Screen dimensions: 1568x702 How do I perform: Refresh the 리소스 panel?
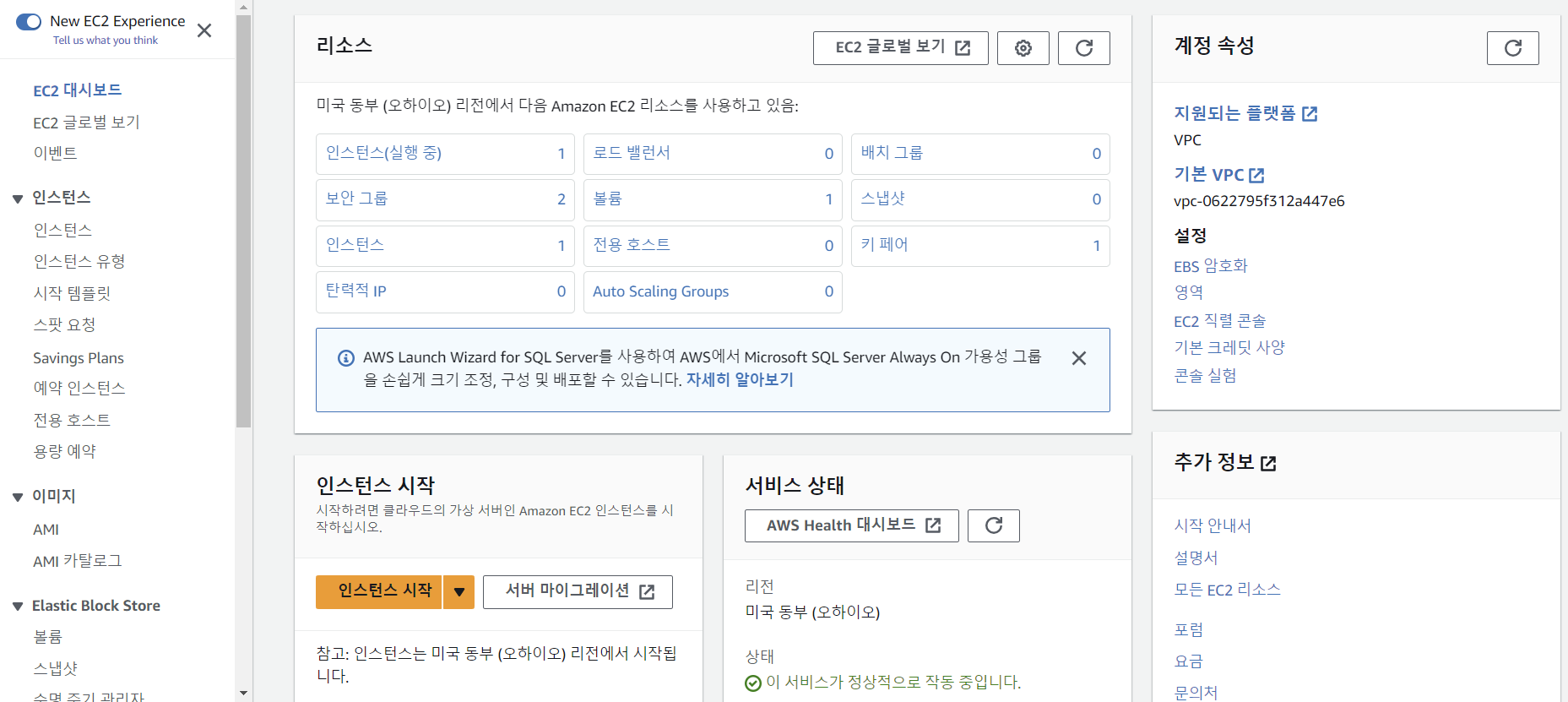pos(1084,48)
